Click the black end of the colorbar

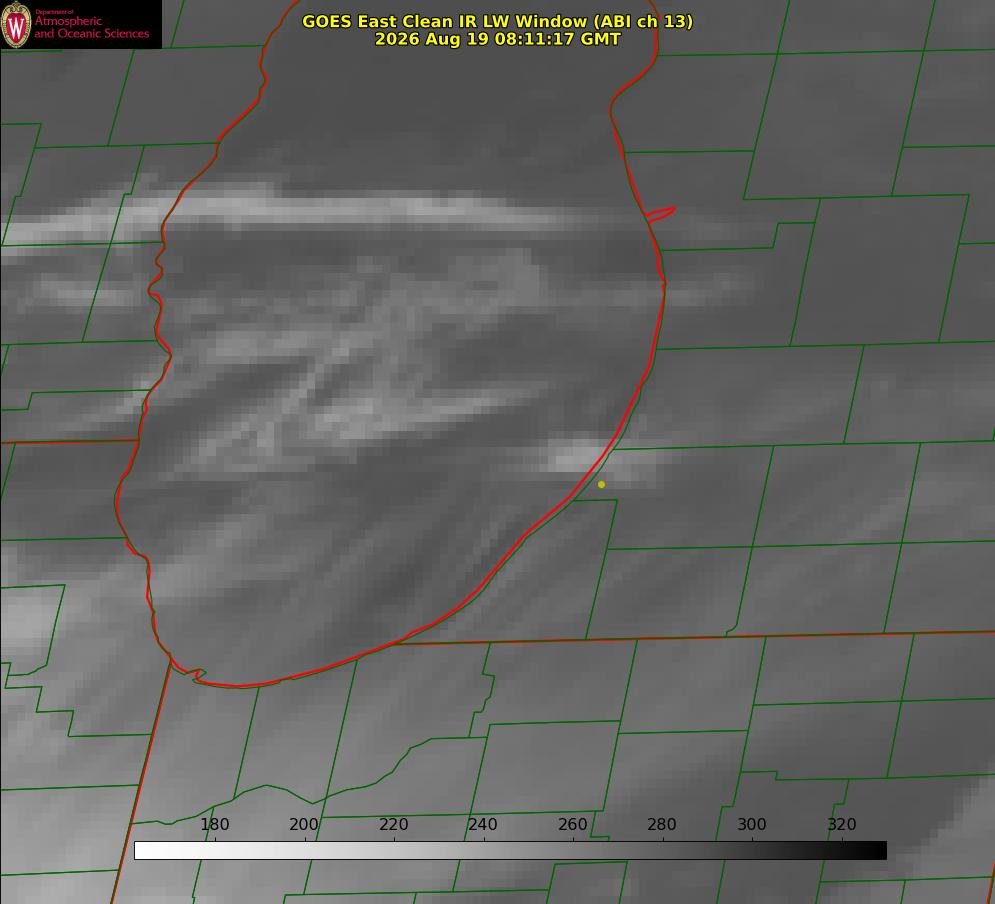coord(879,851)
